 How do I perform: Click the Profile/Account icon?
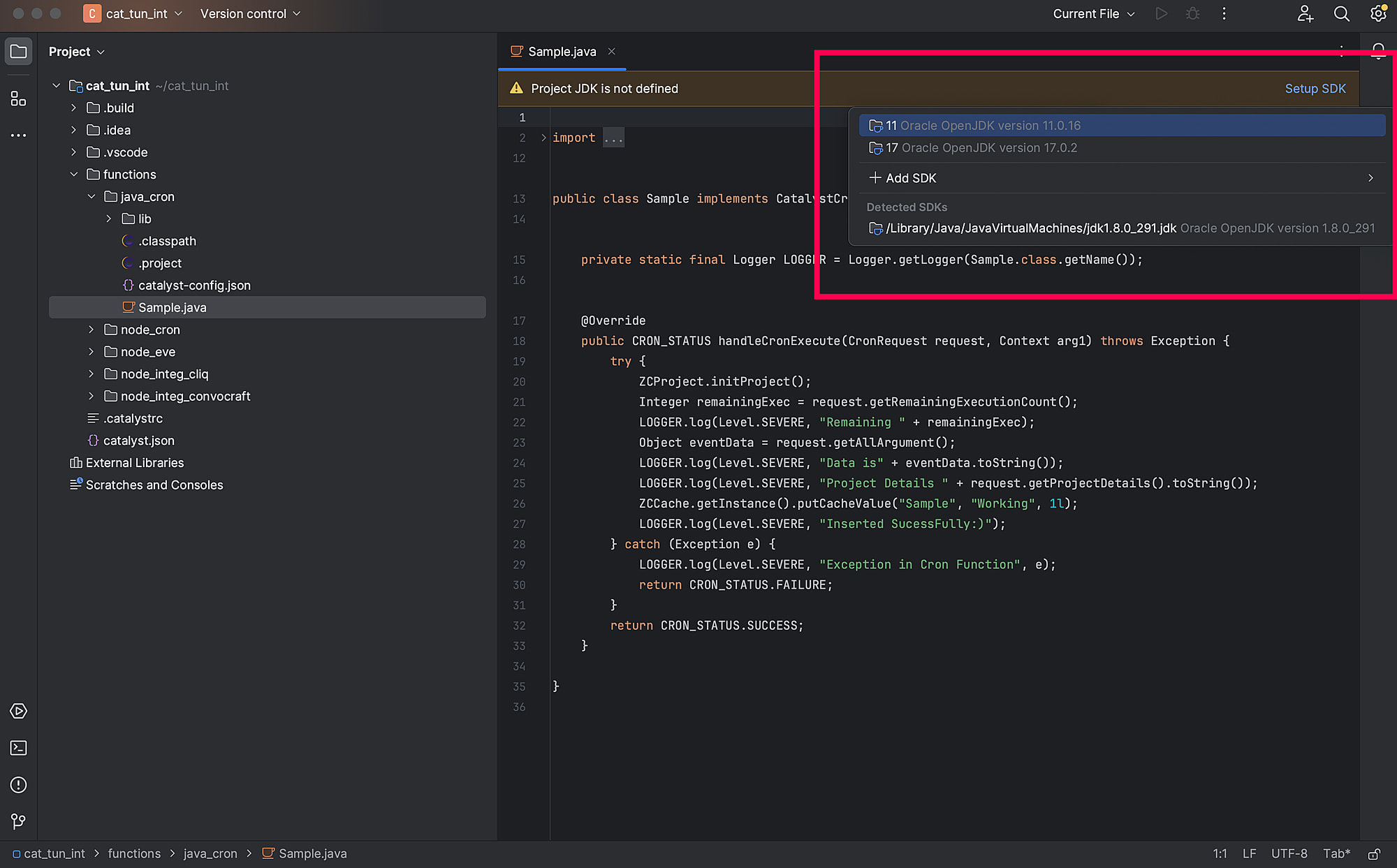tap(1305, 14)
